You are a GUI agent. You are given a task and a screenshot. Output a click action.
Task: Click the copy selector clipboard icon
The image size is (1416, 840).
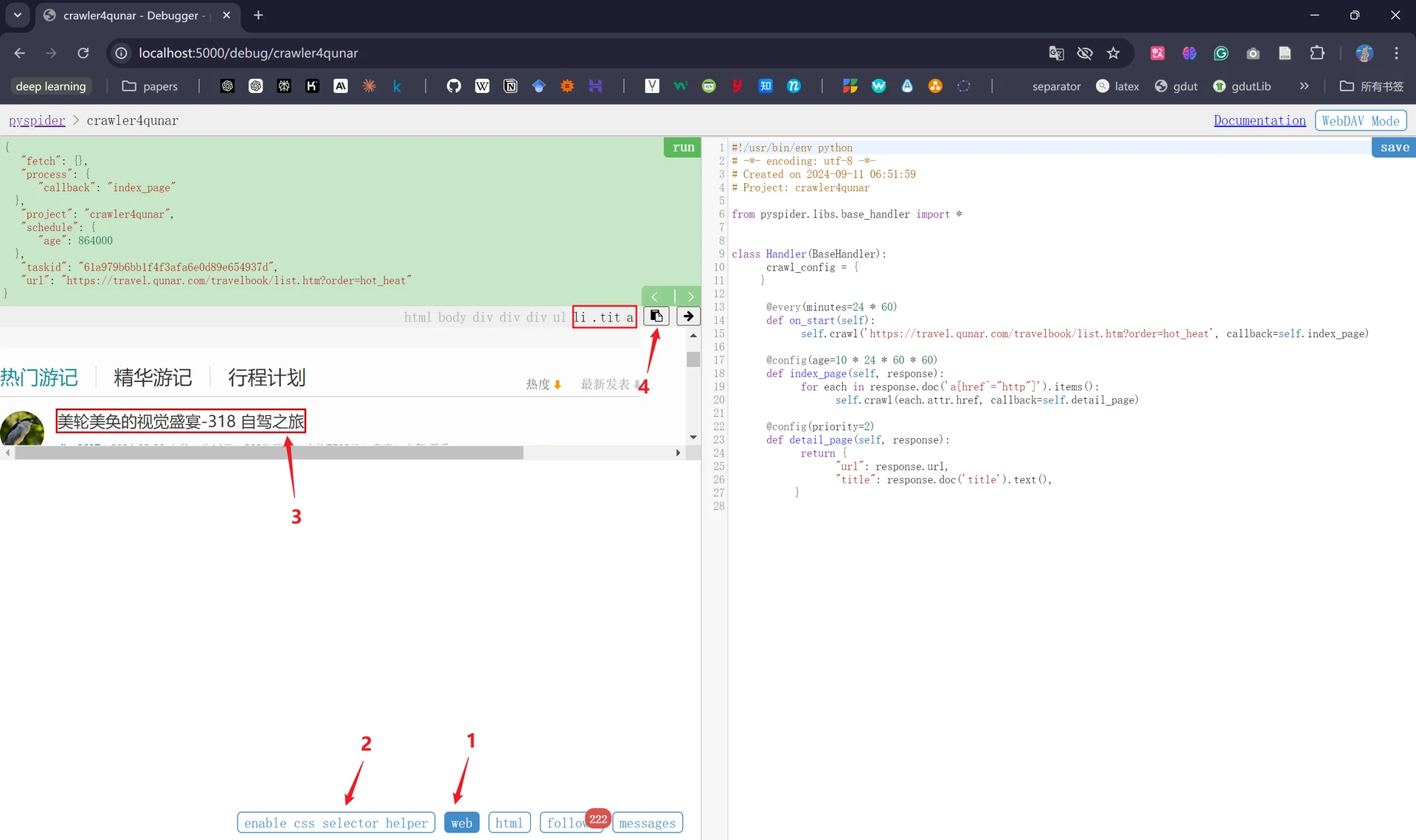coord(656,316)
